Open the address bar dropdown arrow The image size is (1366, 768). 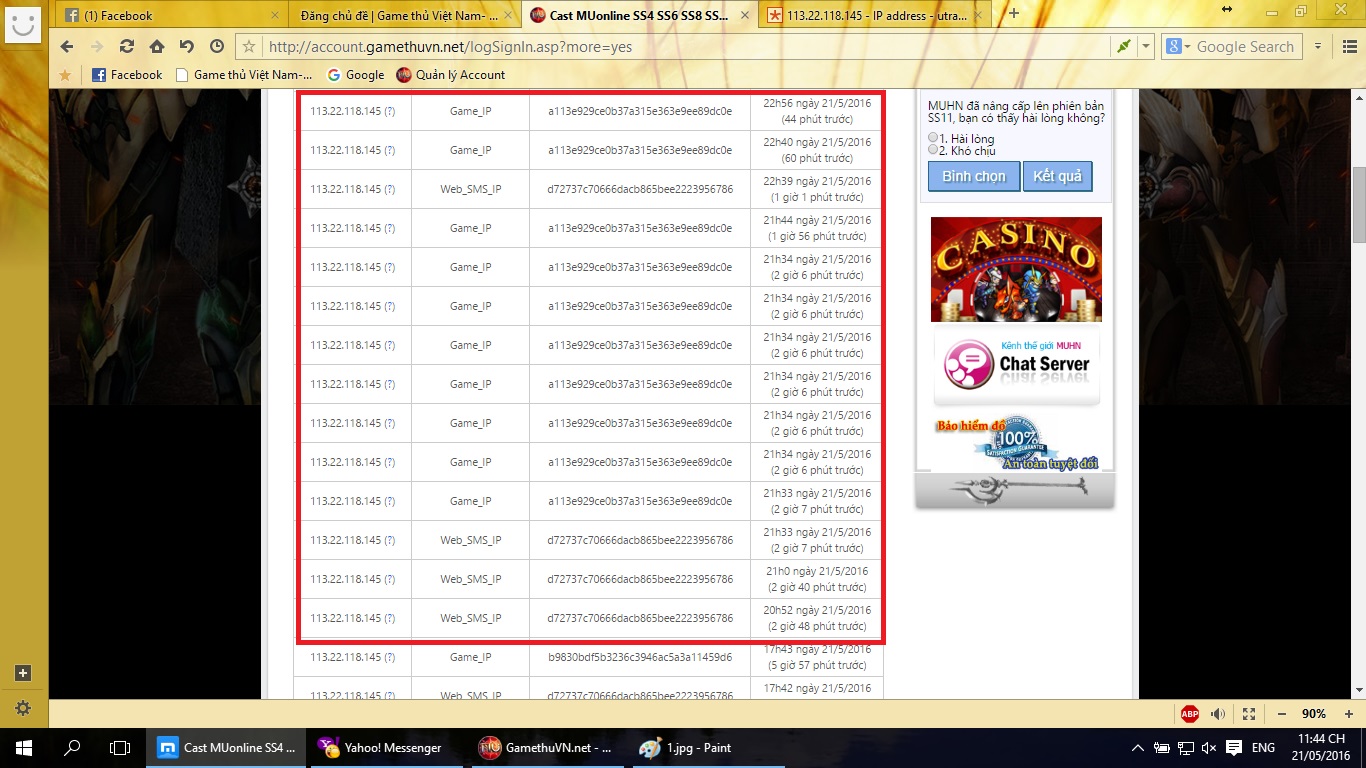click(x=1146, y=47)
